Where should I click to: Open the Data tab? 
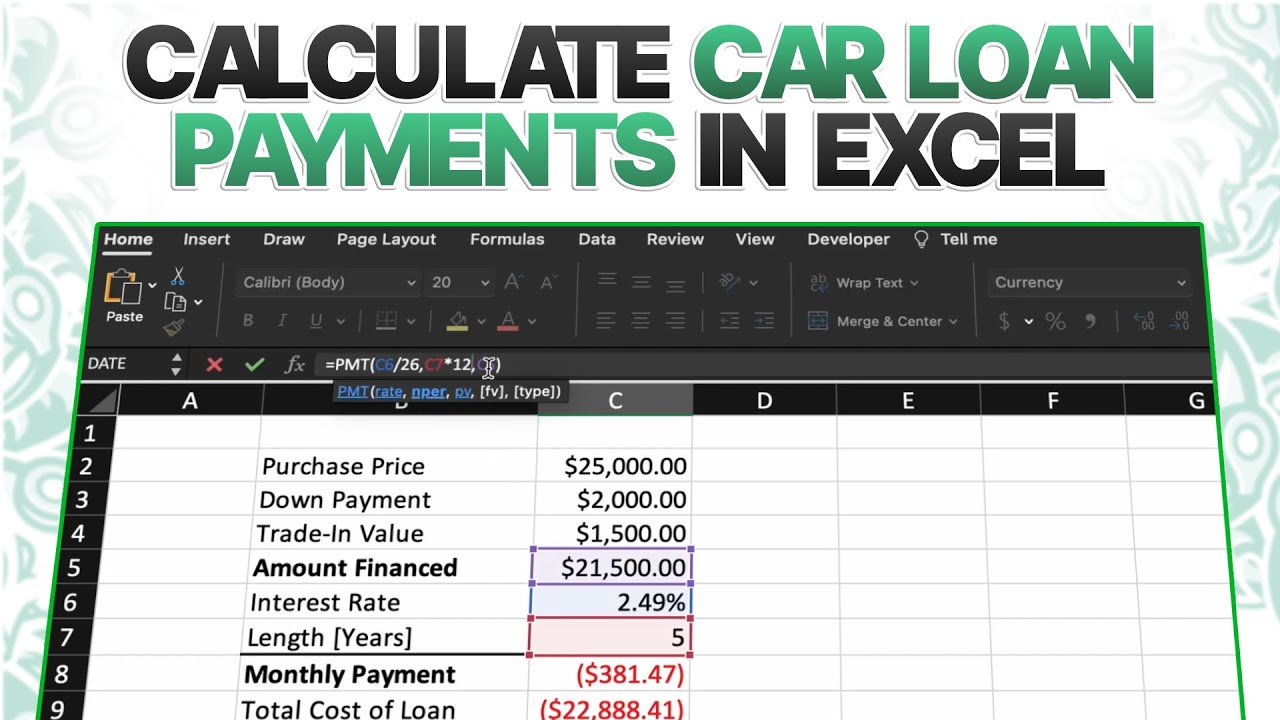point(597,239)
